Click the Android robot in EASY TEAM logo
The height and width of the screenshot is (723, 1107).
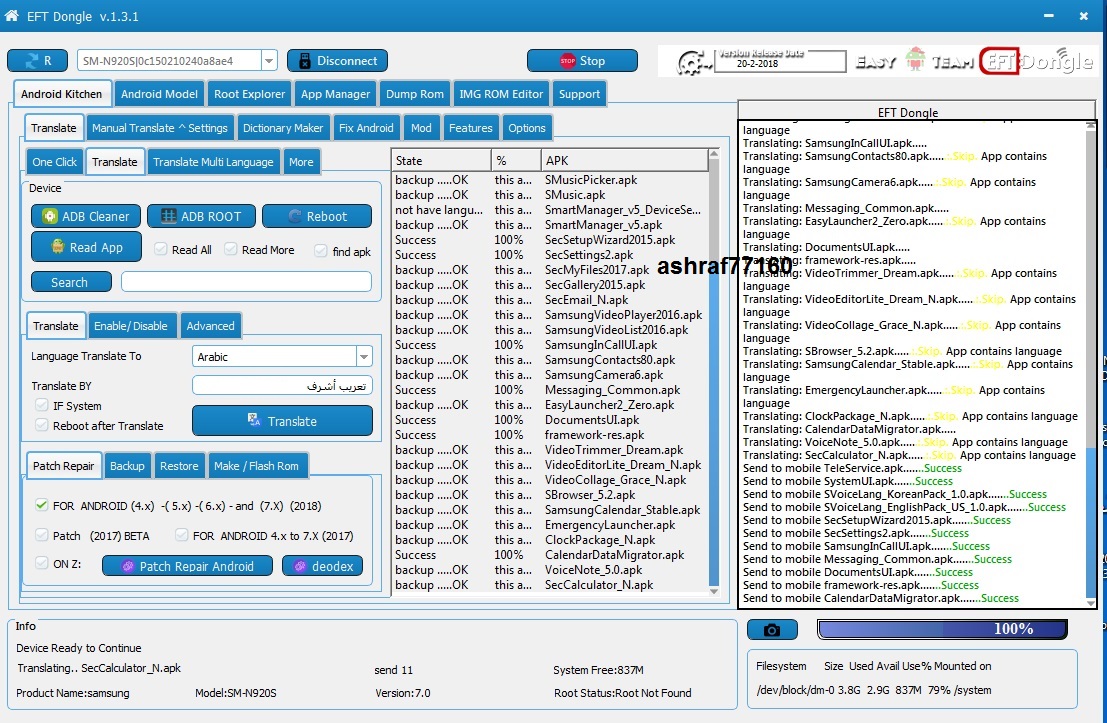tap(915, 59)
